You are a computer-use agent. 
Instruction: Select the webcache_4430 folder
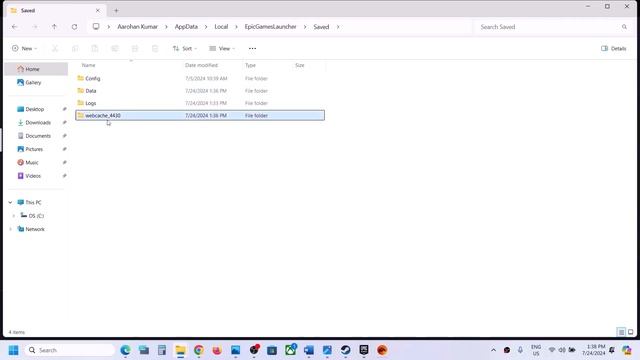click(x=200, y=116)
